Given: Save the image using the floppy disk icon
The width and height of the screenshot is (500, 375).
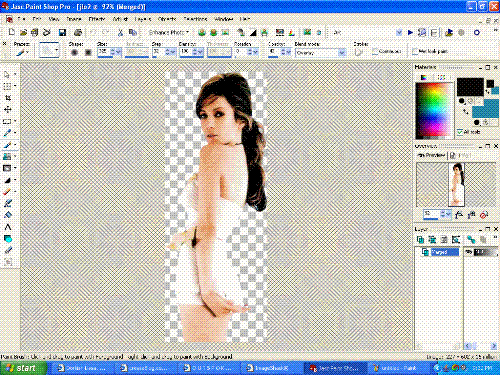Looking at the screenshot, I should tap(62, 32).
